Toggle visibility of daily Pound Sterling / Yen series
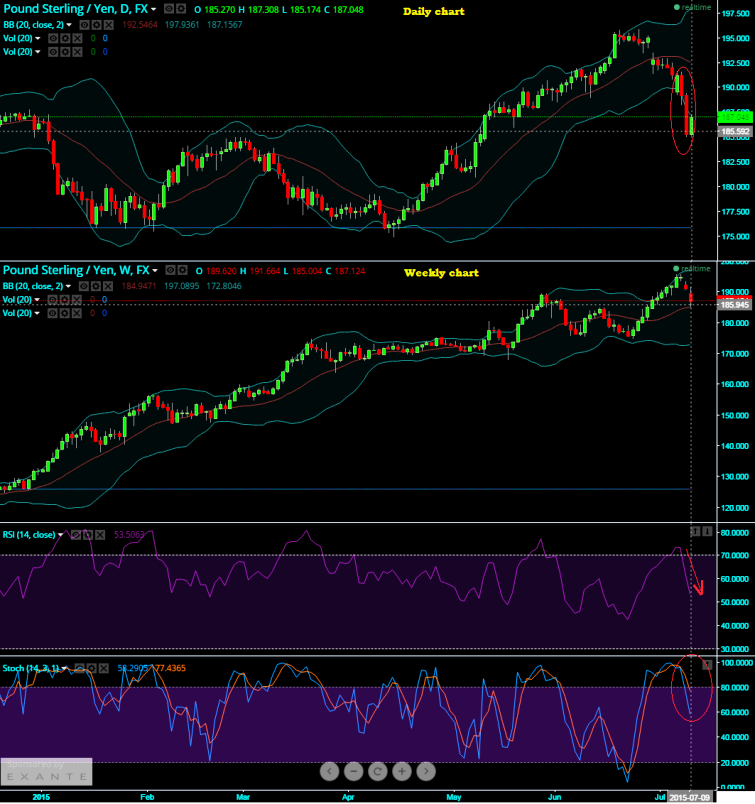The width and height of the screenshot is (755, 804). pos(169,9)
